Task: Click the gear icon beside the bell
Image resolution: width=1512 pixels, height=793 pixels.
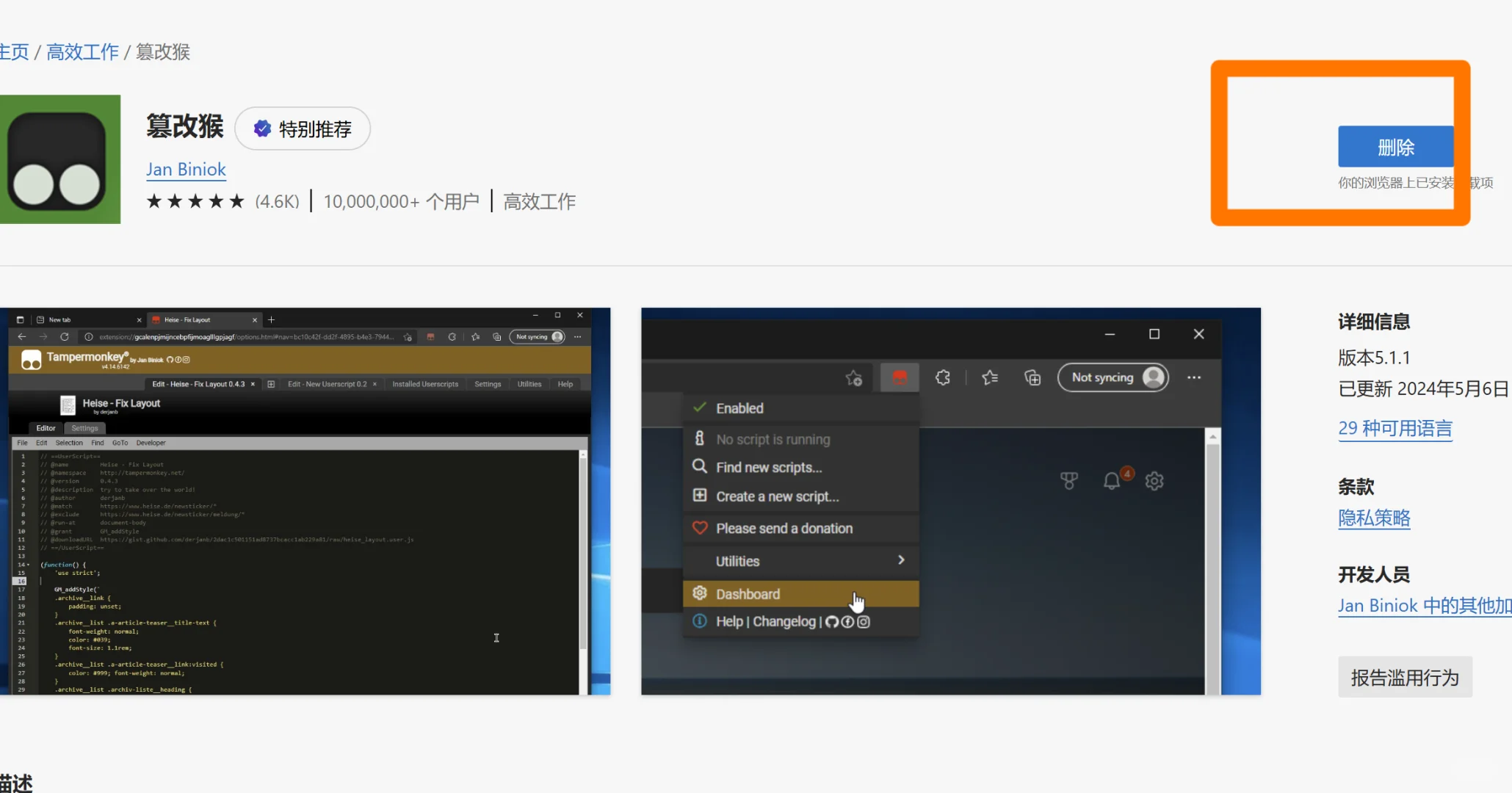Action: [1154, 481]
